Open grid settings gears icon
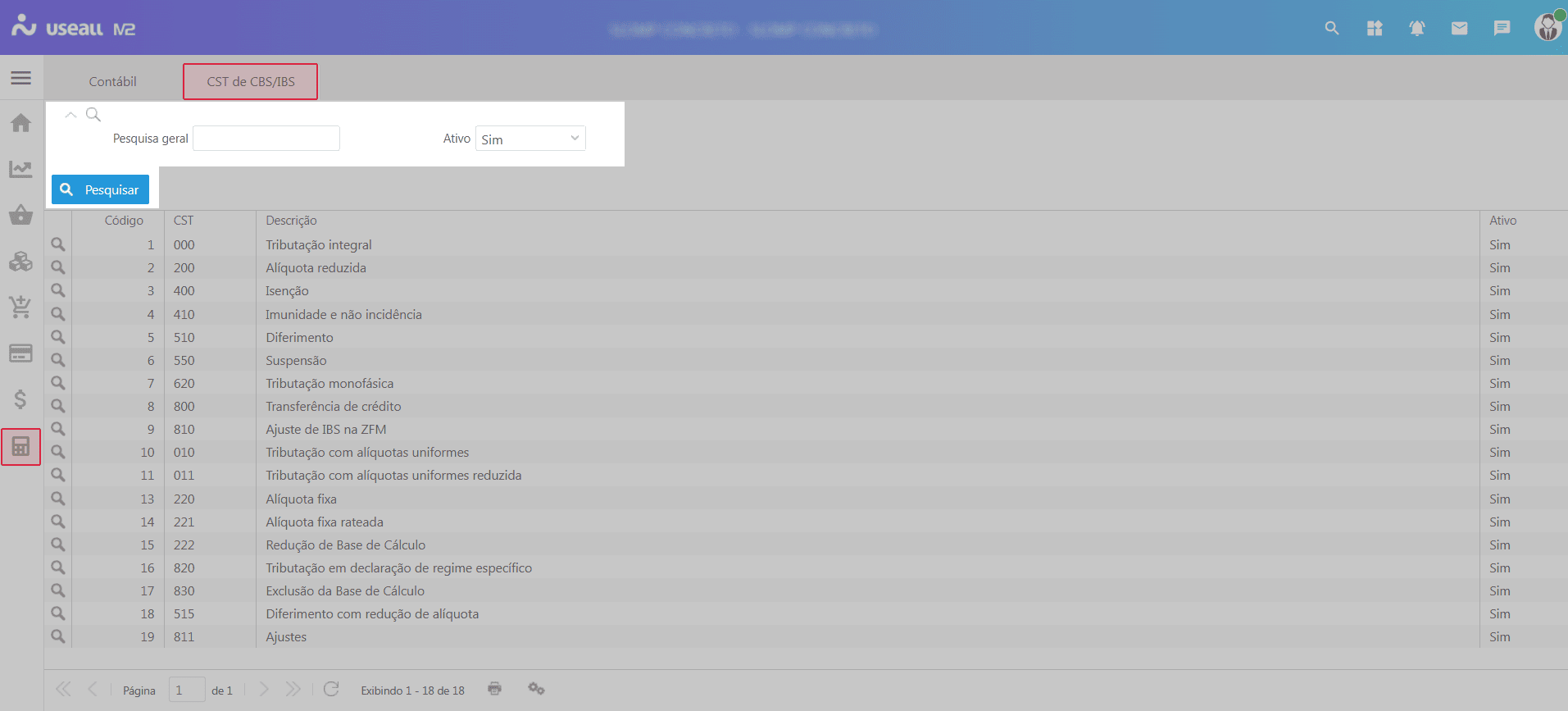1568x711 pixels. tap(536, 689)
